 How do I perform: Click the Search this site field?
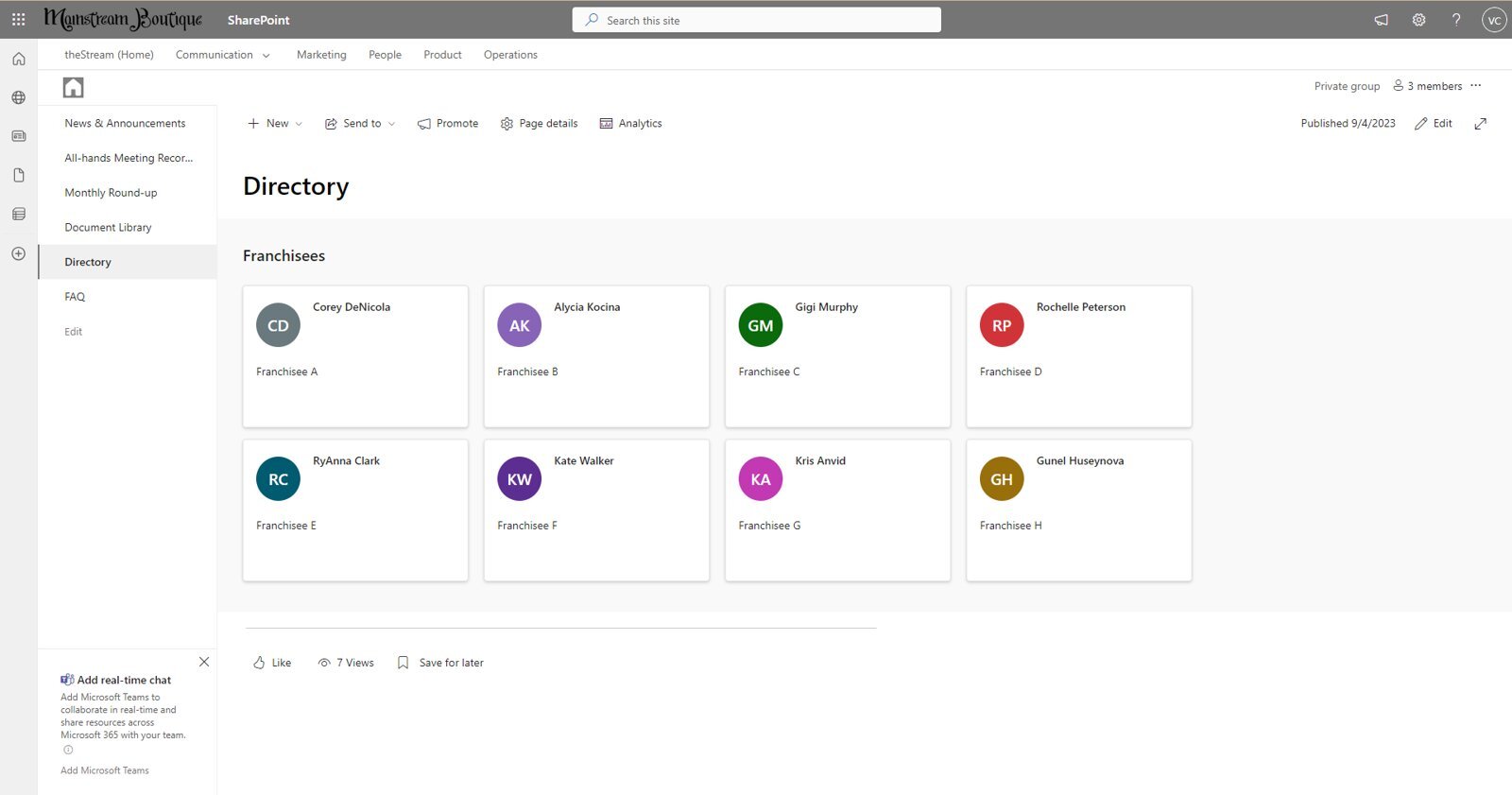tap(757, 20)
